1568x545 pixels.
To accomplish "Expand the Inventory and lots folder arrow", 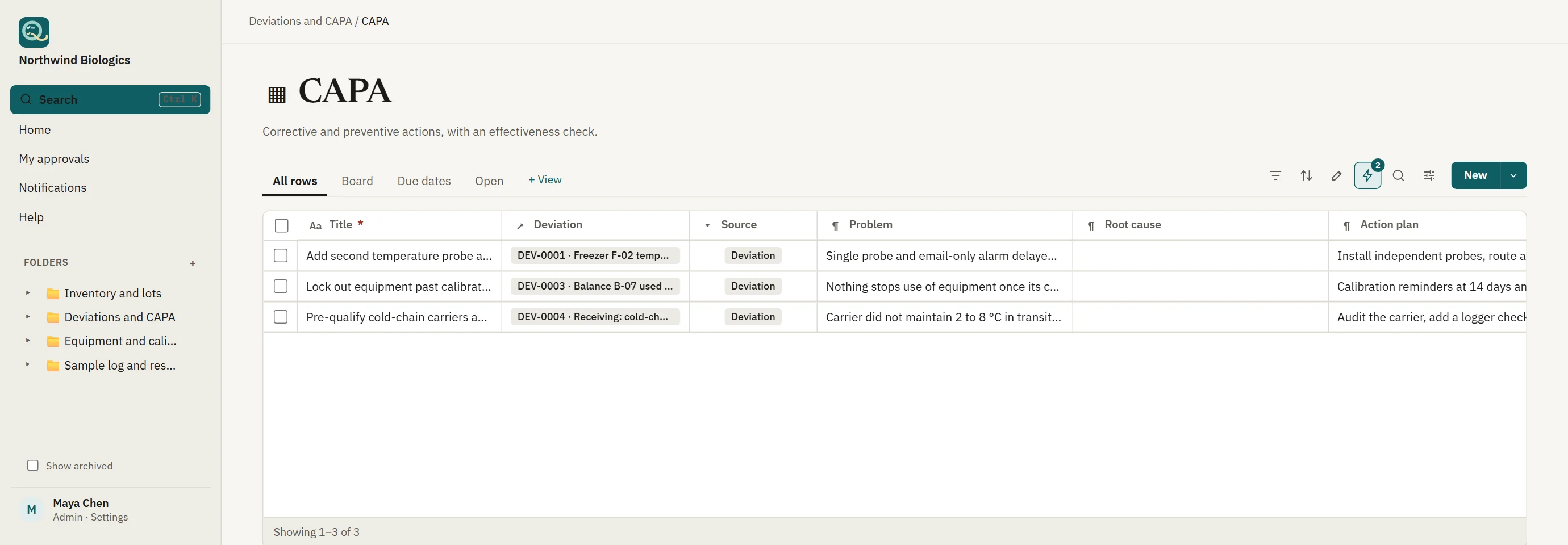I will point(27,292).
